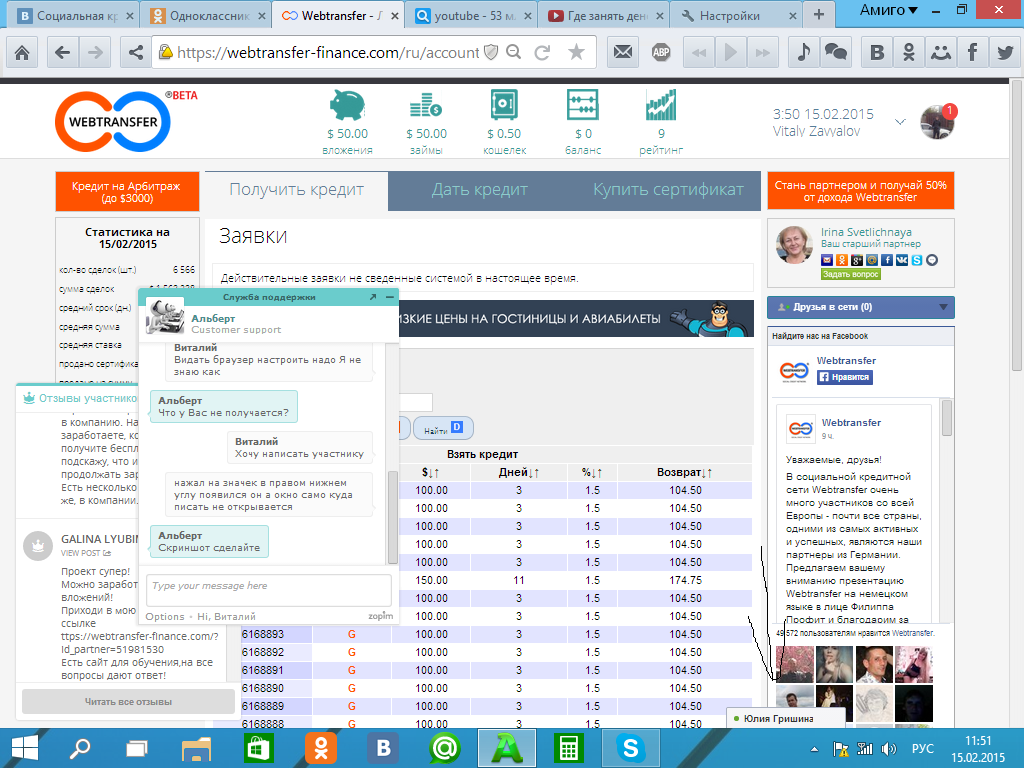Click the zoom magnifier in the address bar
The width and height of the screenshot is (1024, 768).
[514, 52]
